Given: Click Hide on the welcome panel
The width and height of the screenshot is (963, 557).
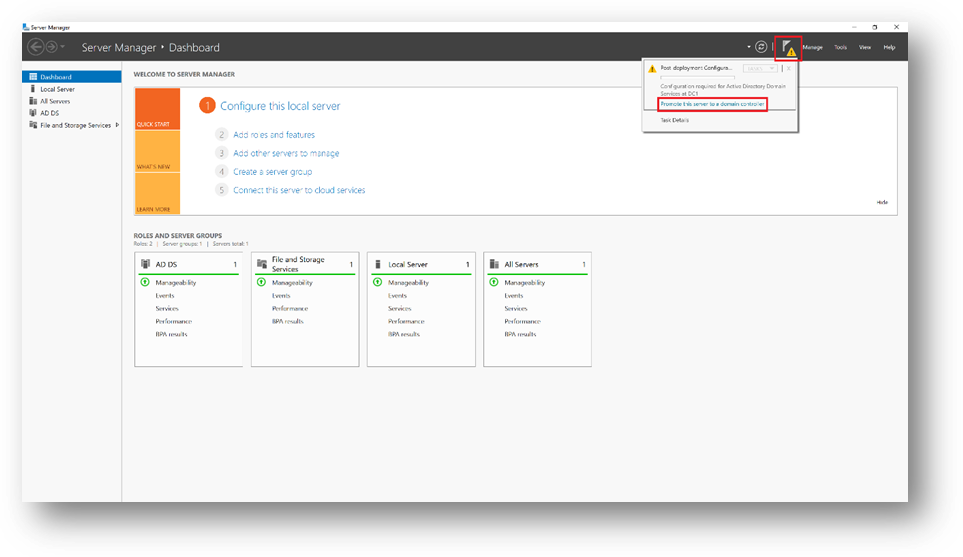Looking at the screenshot, I should pyautogui.click(x=882, y=202).
